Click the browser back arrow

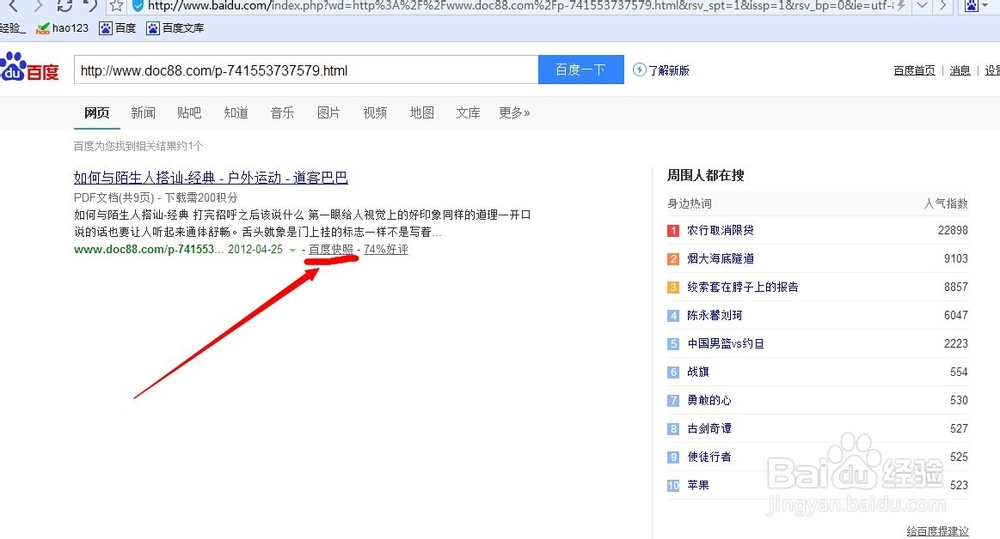pos(13,6)
